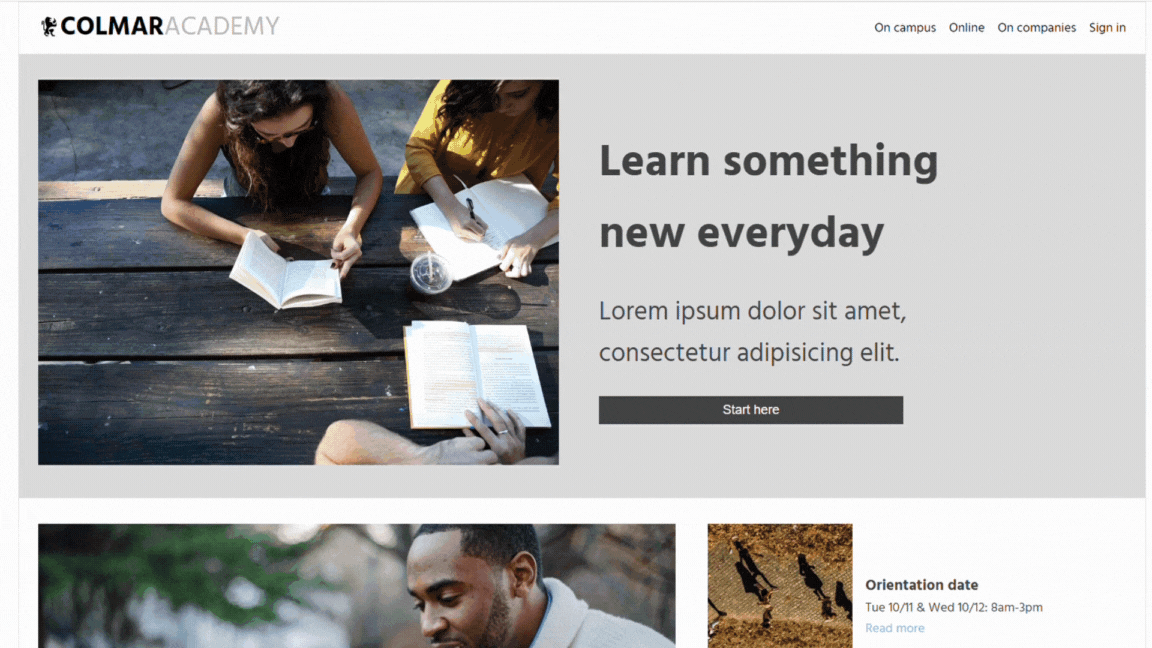Click the woman in yellow shirt in photo
This screenshot has height=648, width=1152.
click(481, 140)
